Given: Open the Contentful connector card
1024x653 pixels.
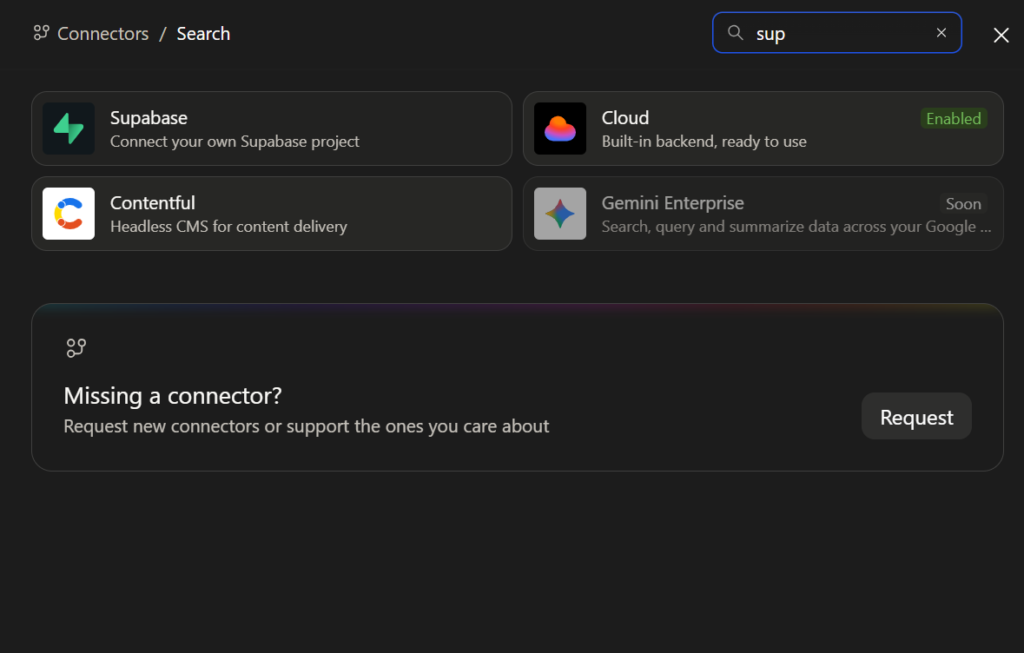Looking at the screenshot, I should (x=272, y=214).
